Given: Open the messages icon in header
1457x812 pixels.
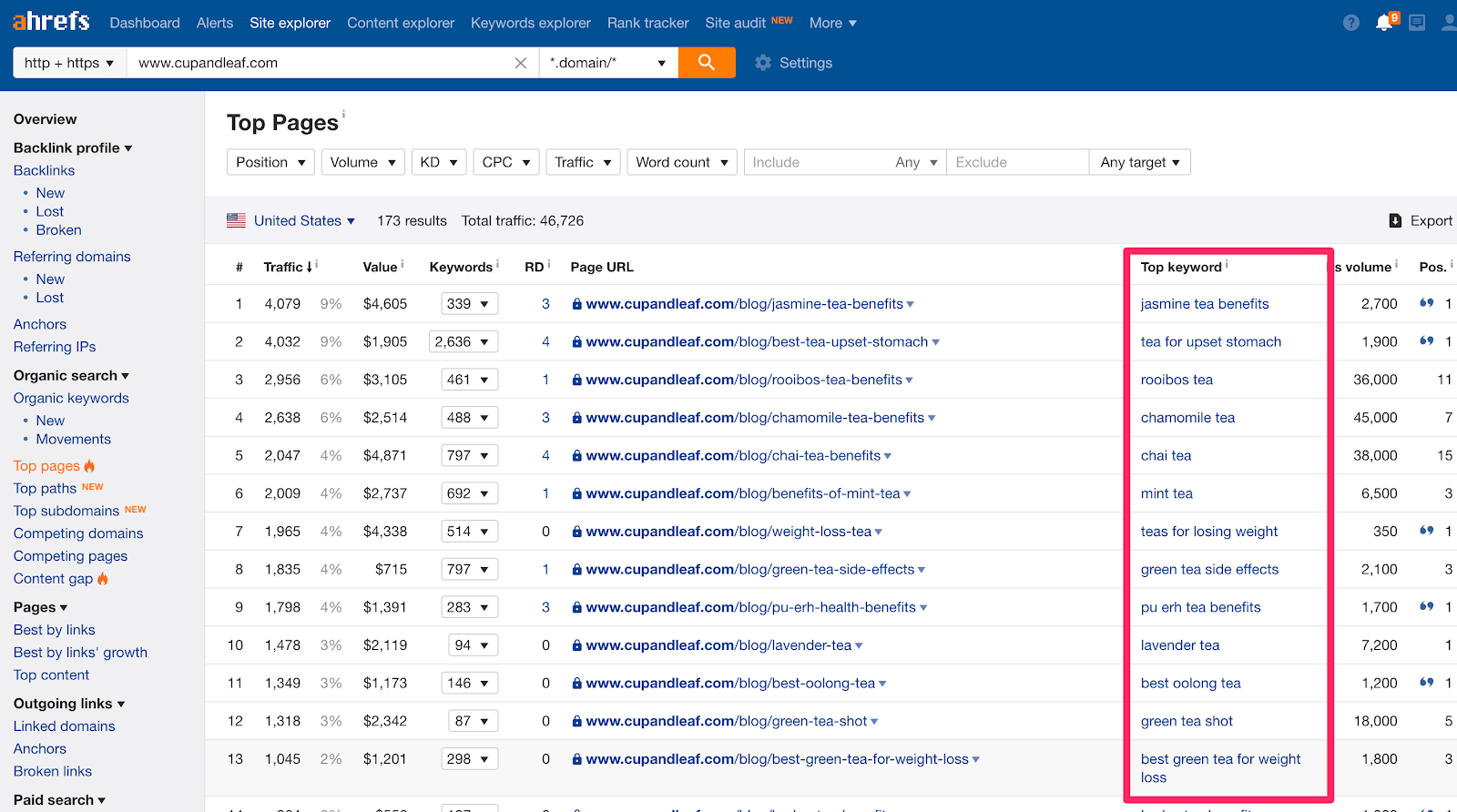Looking at the screenshot, I should pyautogui.click(x=1417, y=23).
